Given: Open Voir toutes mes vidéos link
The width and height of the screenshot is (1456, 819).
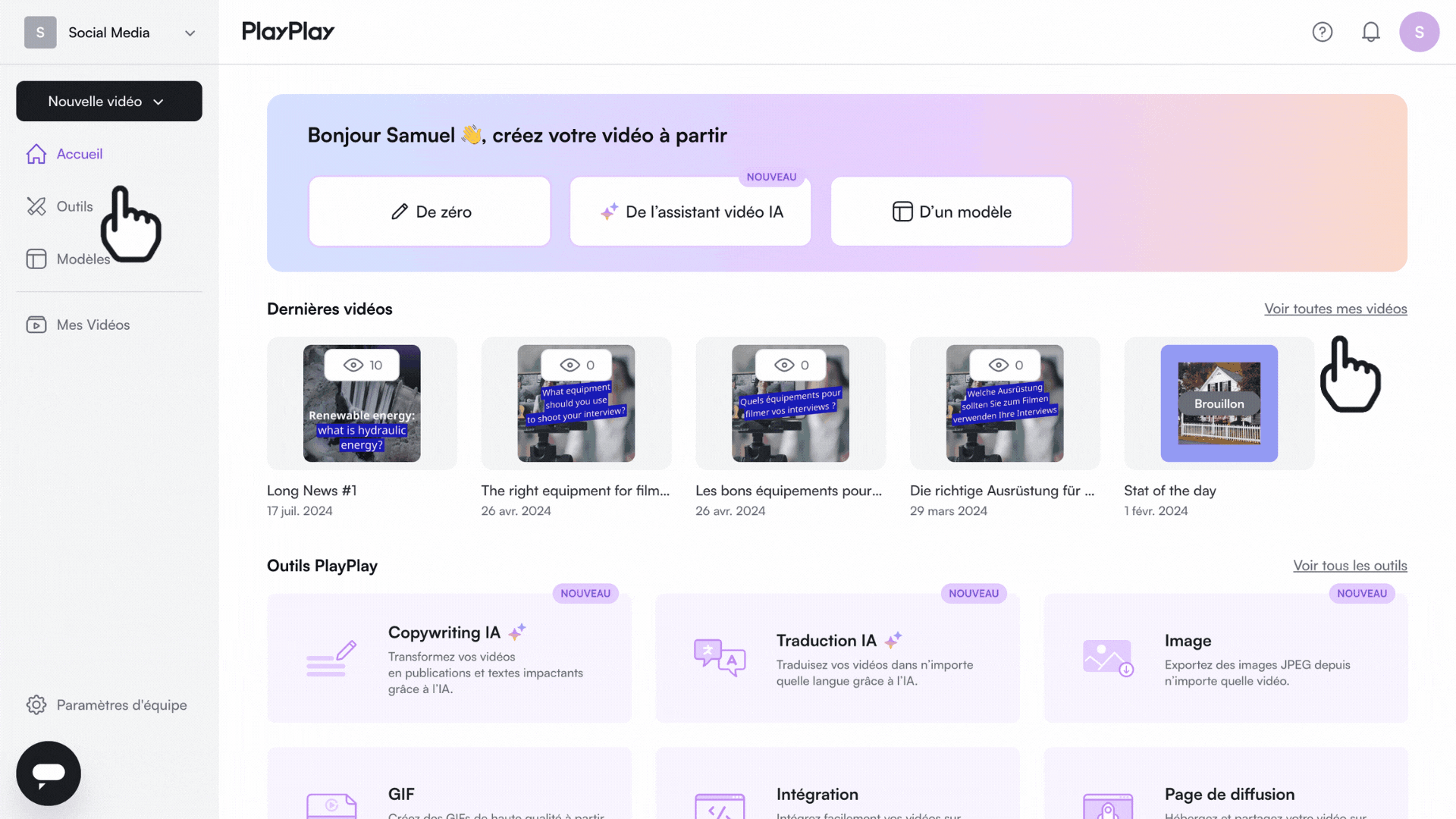Looking at the screenshot, I should click(x=1335, y=309).
